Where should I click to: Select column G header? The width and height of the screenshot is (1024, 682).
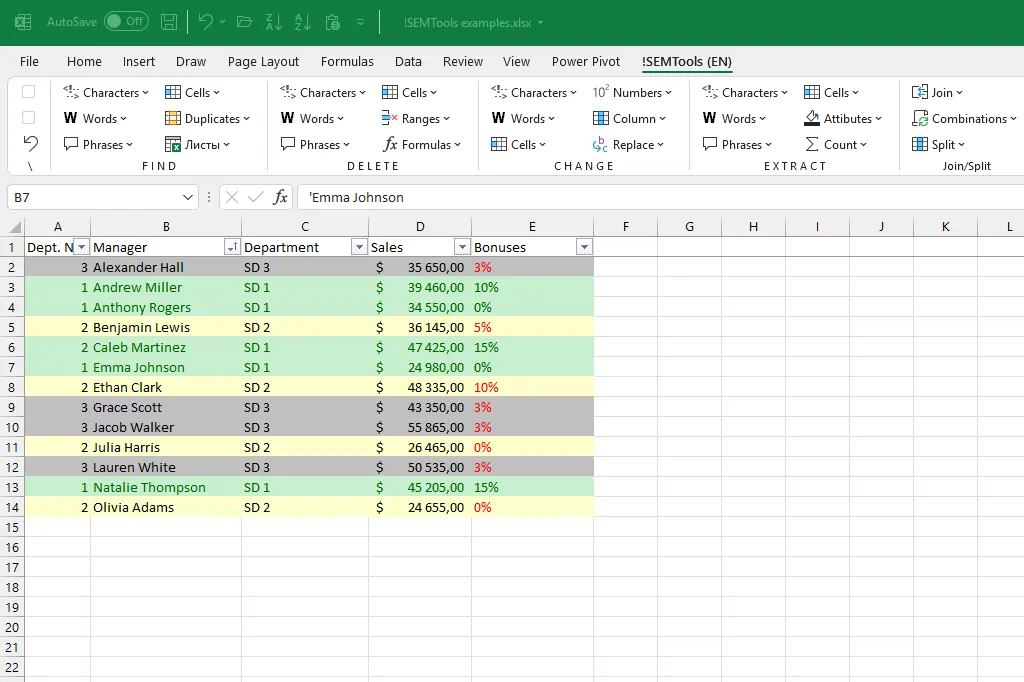point(690,227)
